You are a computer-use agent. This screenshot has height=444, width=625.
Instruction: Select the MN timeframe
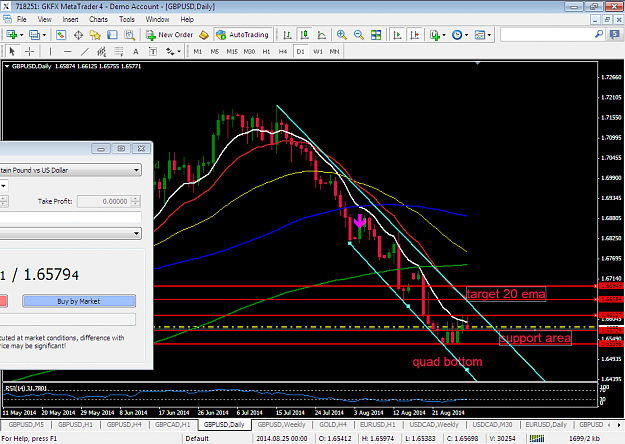(334, 51)
